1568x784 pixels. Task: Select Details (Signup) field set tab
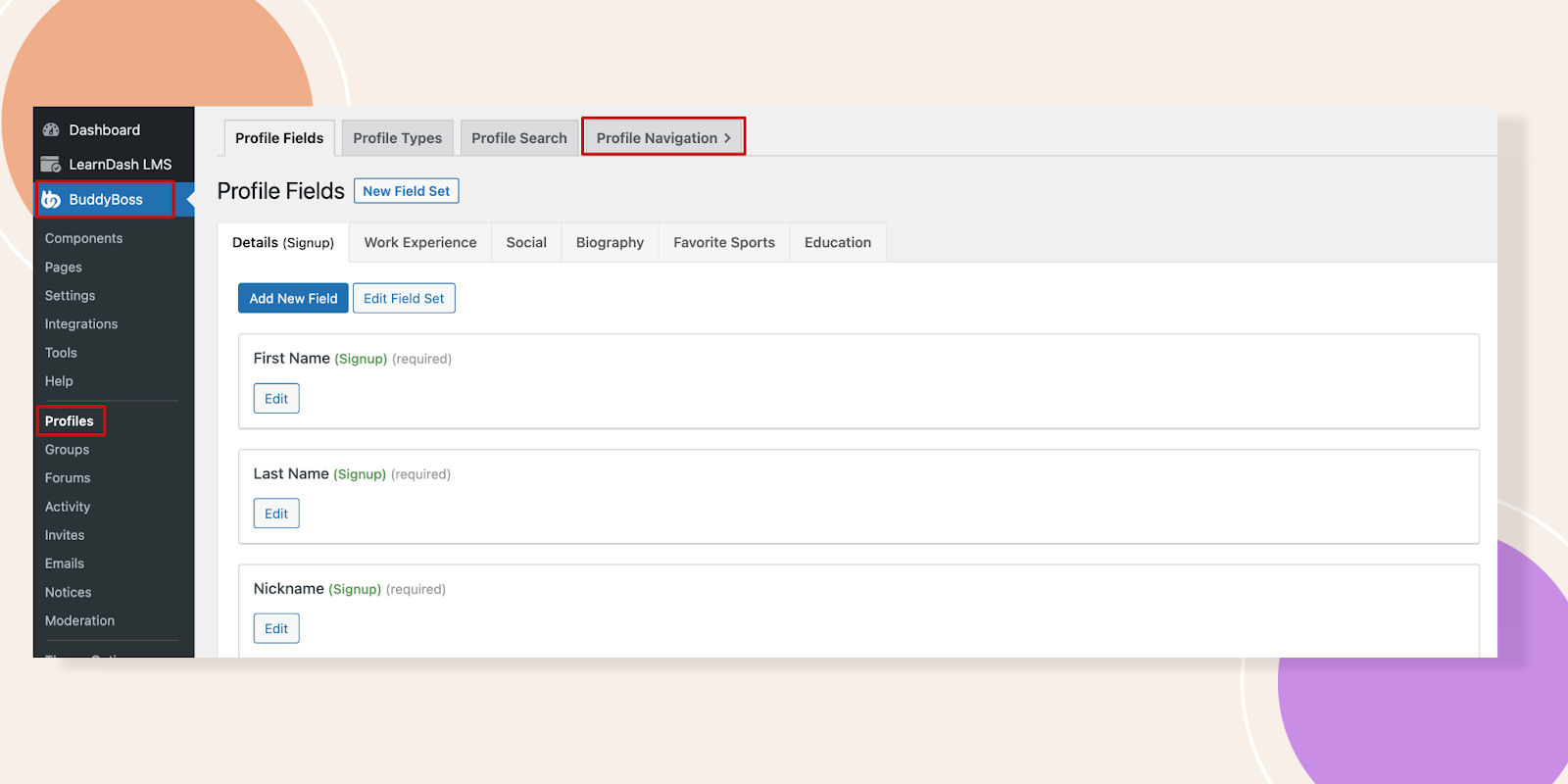[283, 242]
